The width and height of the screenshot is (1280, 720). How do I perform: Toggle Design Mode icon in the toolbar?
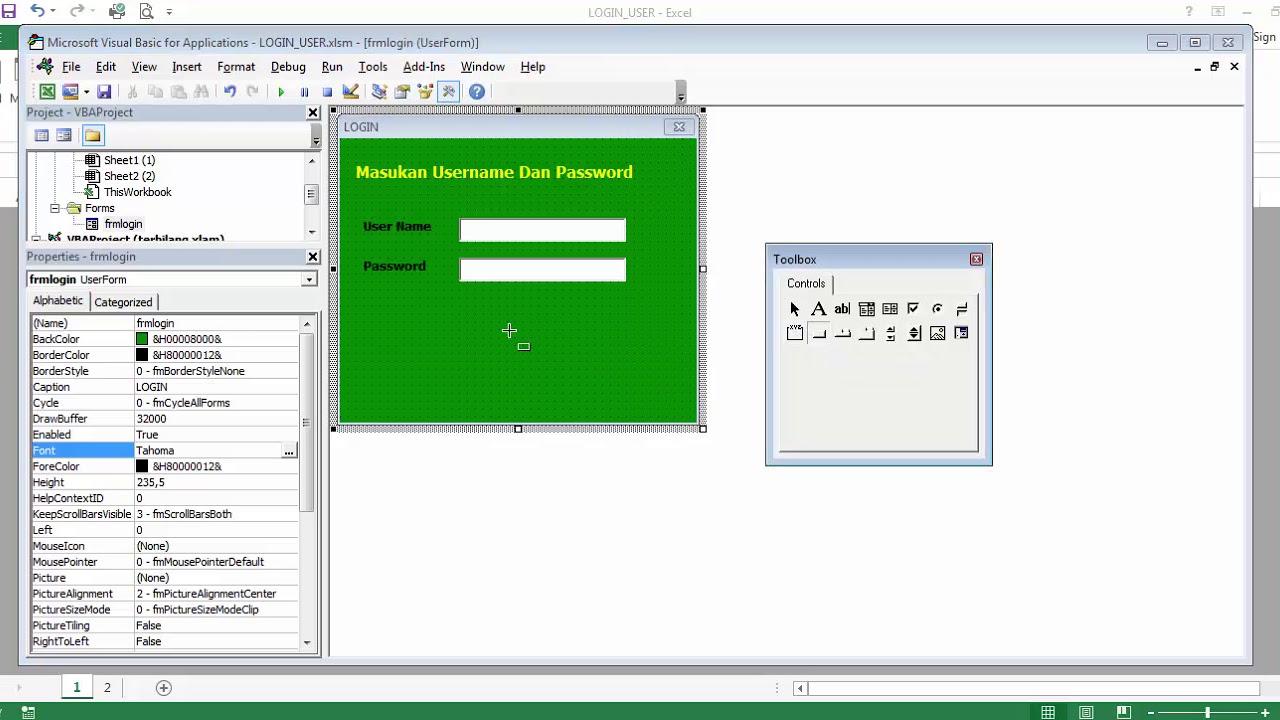tap(351, 91)
